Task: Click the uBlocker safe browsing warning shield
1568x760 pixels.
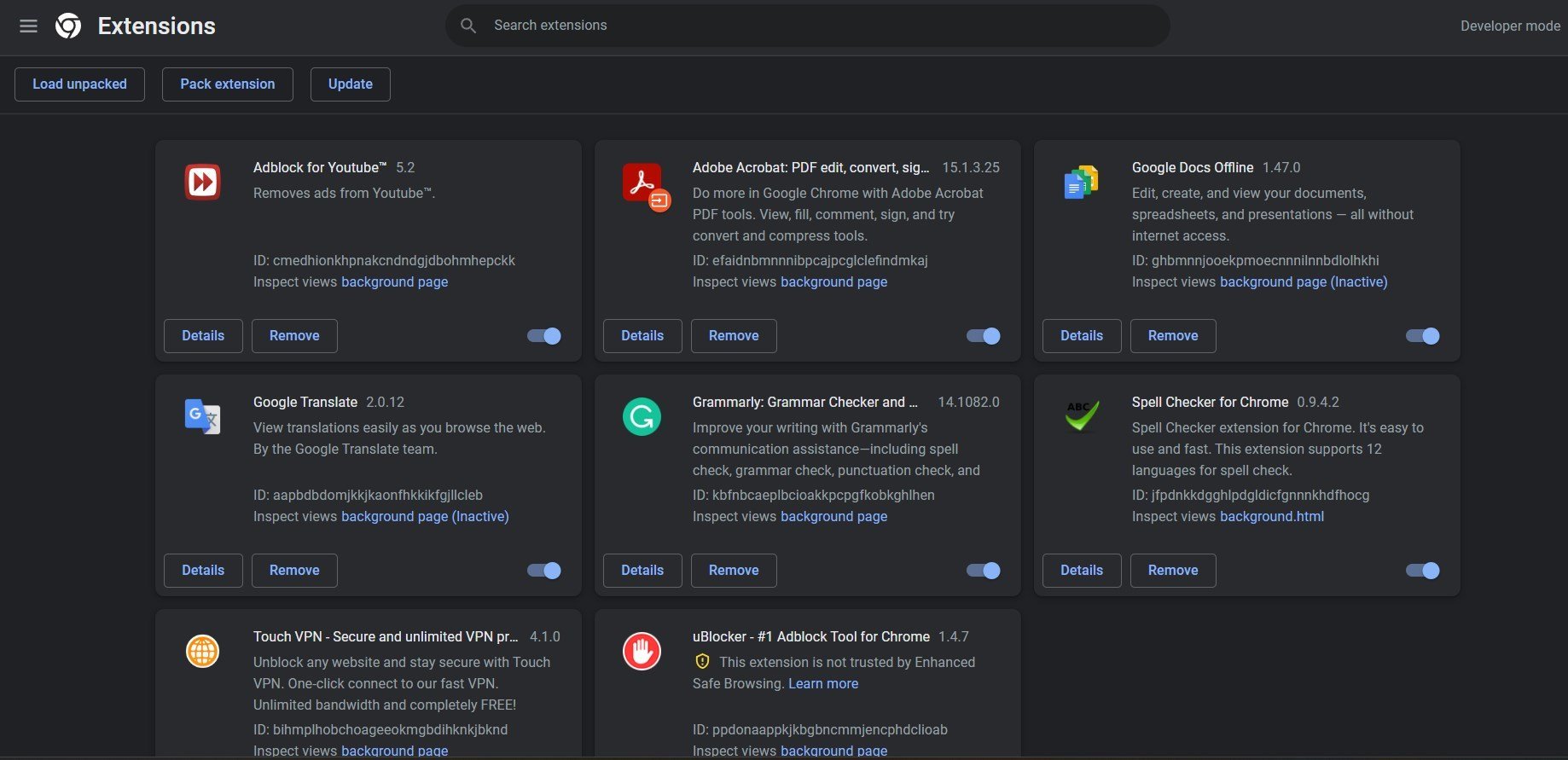Action: [x=702, y=662]
